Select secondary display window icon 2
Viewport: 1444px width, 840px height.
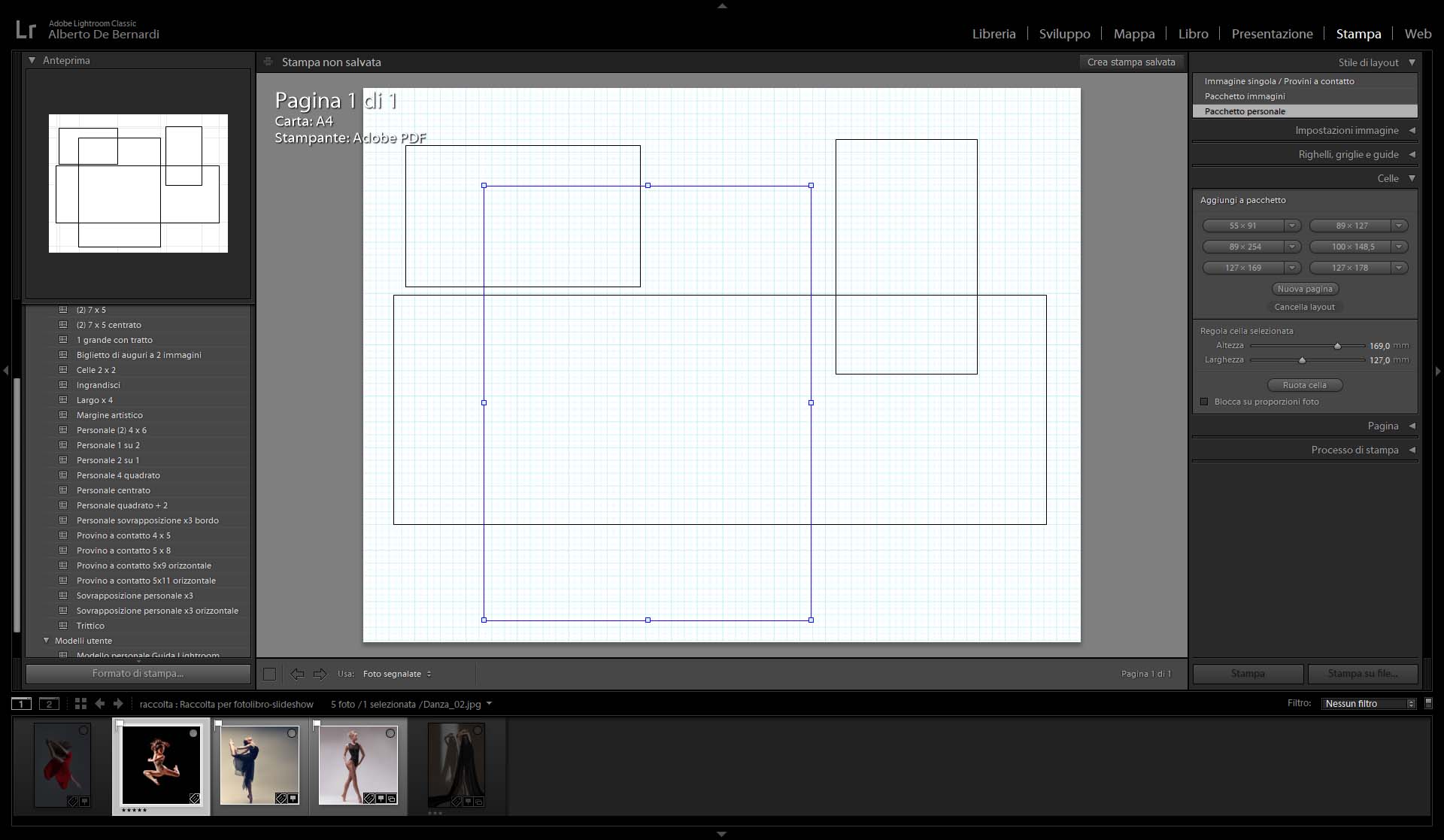pyautogui.click(x=49, y=704)
